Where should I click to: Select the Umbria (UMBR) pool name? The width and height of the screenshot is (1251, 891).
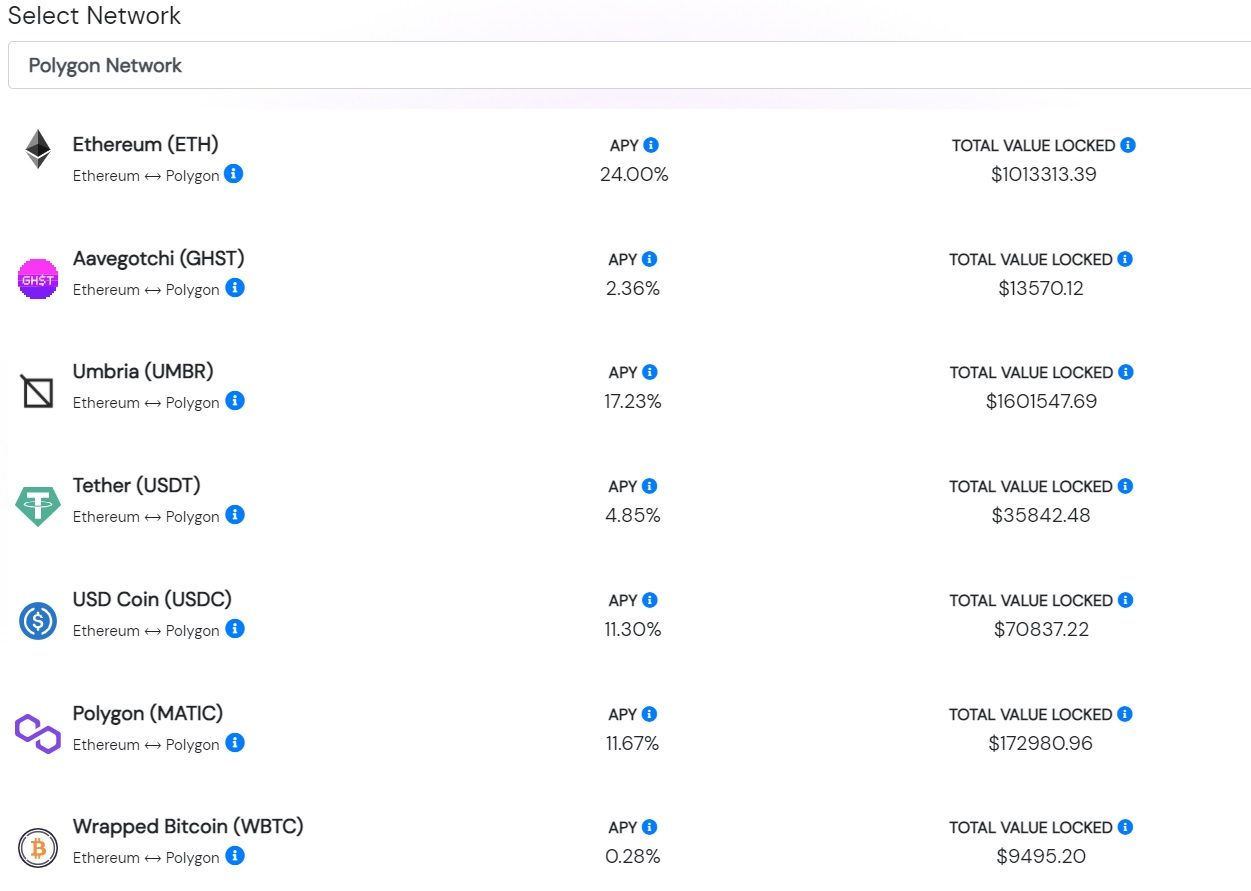[x=143, y=372]
